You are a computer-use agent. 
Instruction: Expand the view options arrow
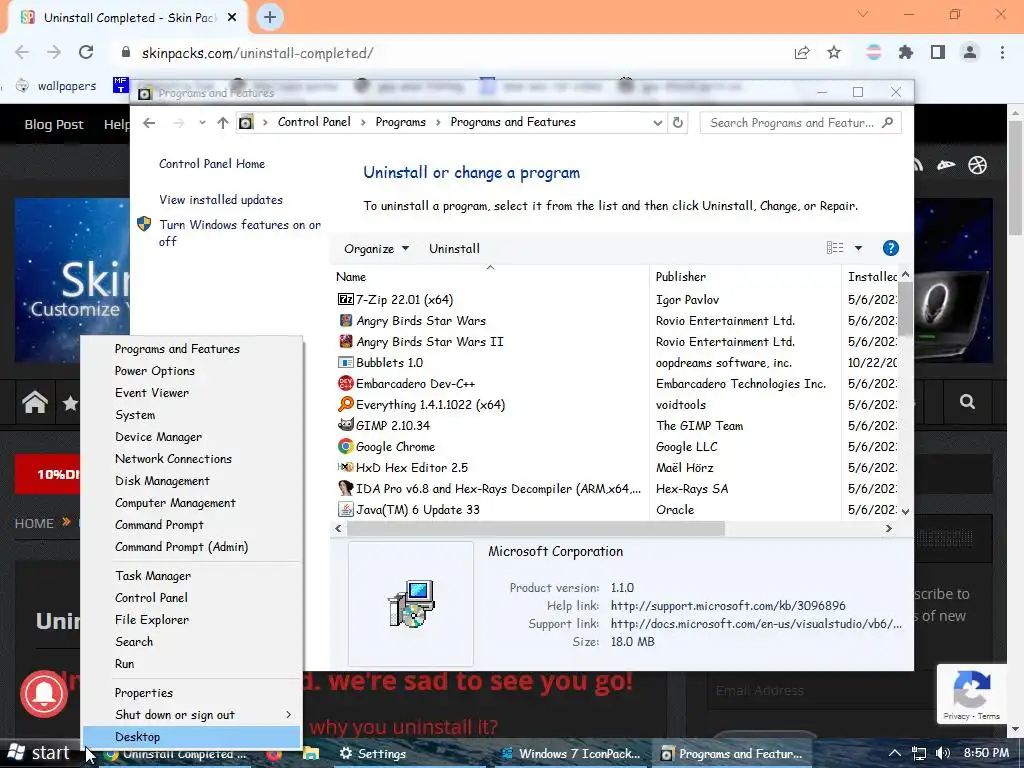pos(858,248)
